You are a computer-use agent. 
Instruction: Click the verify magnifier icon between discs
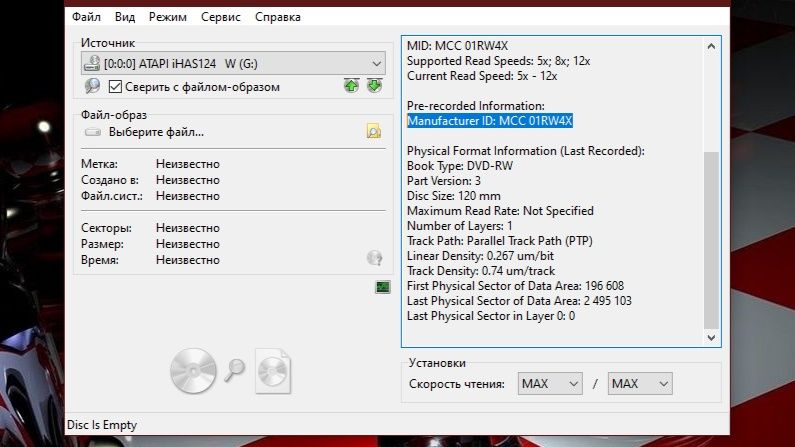(x=235, y=370)
